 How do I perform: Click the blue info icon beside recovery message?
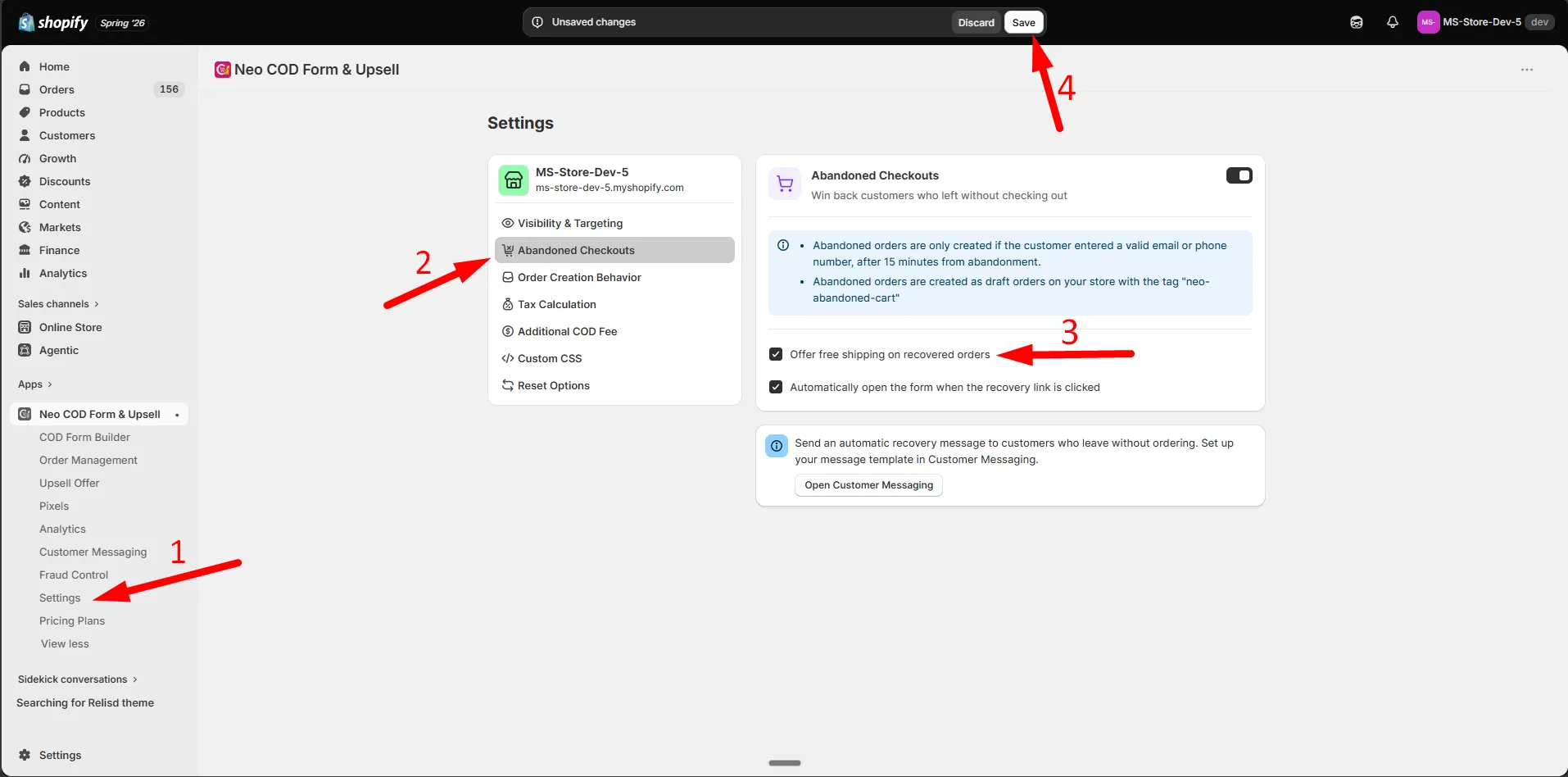[x=777, y=446]
